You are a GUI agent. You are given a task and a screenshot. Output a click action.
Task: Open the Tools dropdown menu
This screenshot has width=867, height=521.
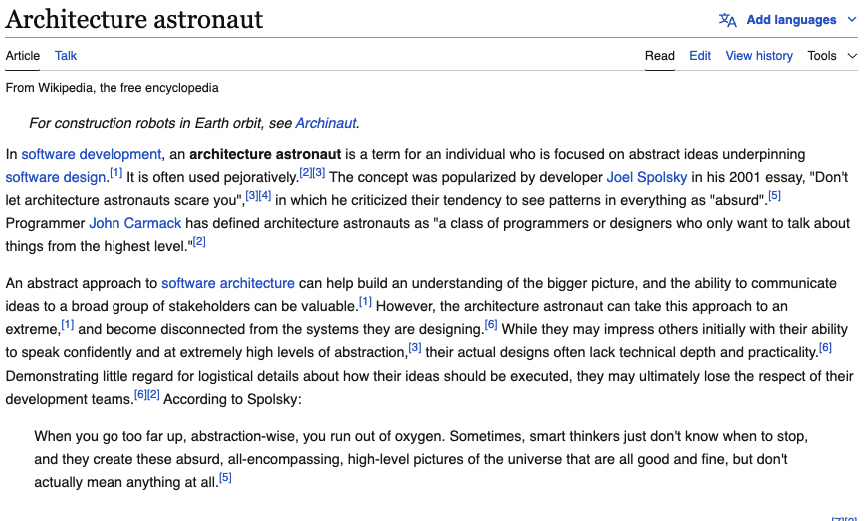[822, 56]
